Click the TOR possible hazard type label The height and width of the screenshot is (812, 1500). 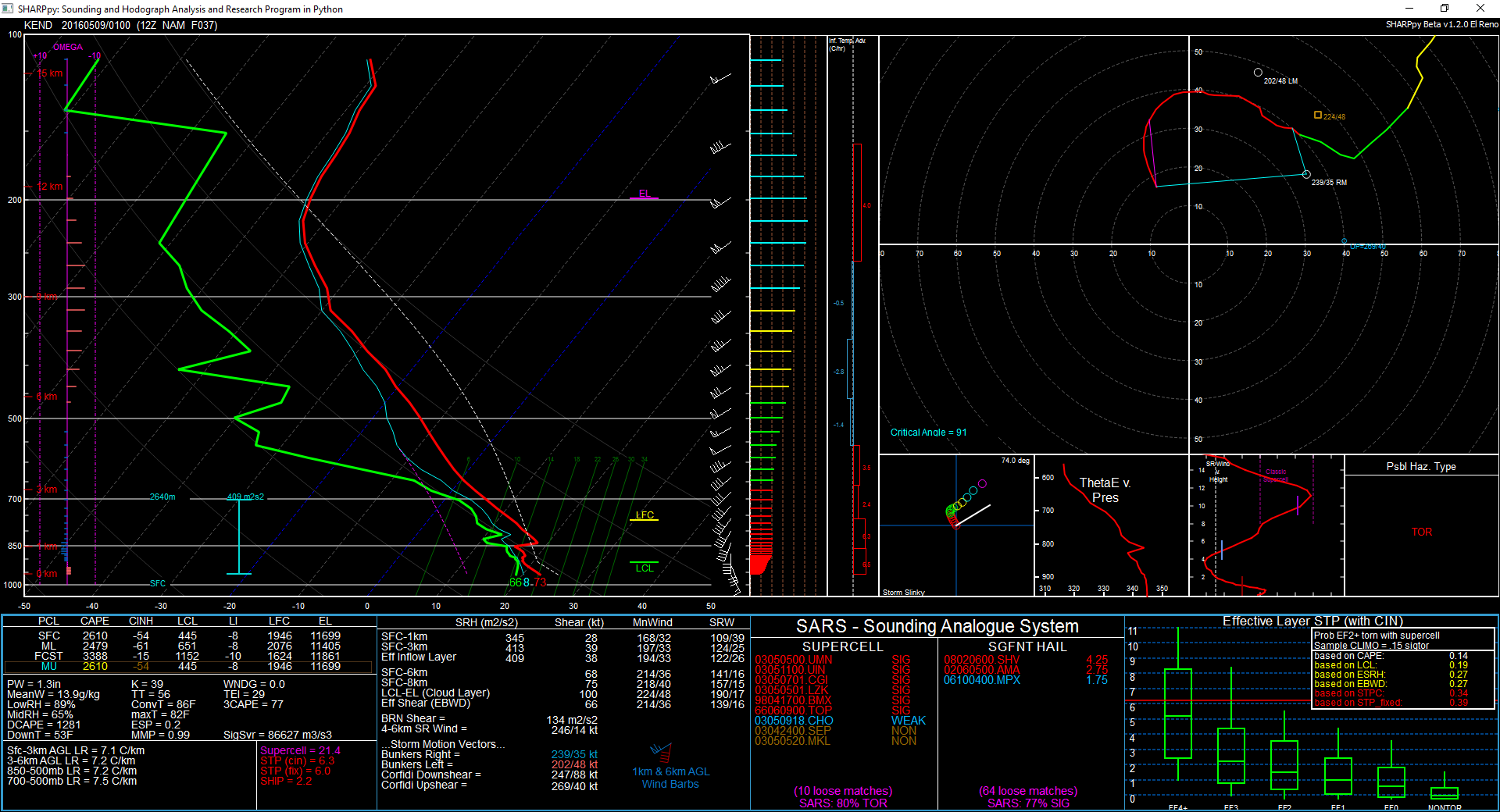[x=1421, y=532]
